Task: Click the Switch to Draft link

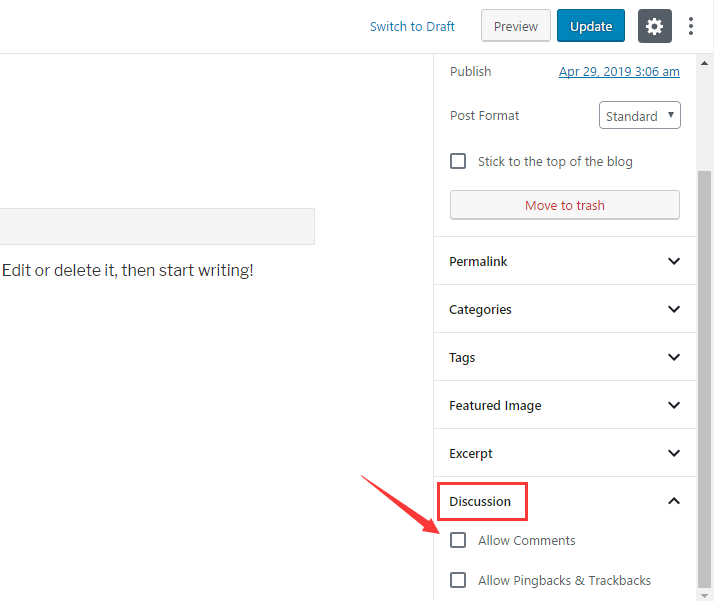Action: click(x=412, y=26)
